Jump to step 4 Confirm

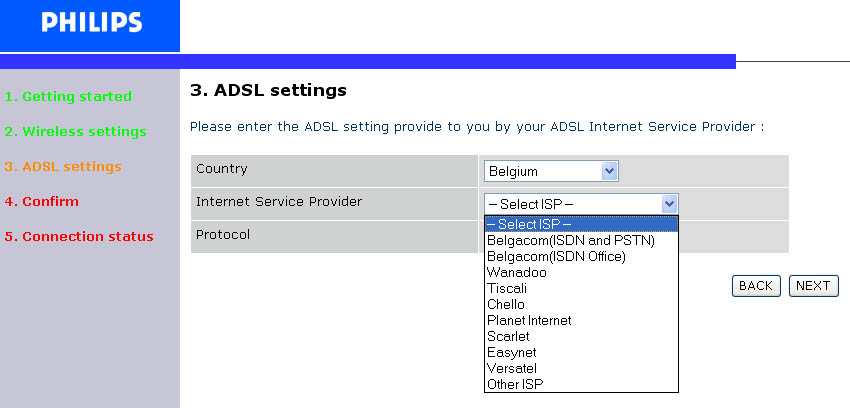pyautogui.click(x=41, y=201)
